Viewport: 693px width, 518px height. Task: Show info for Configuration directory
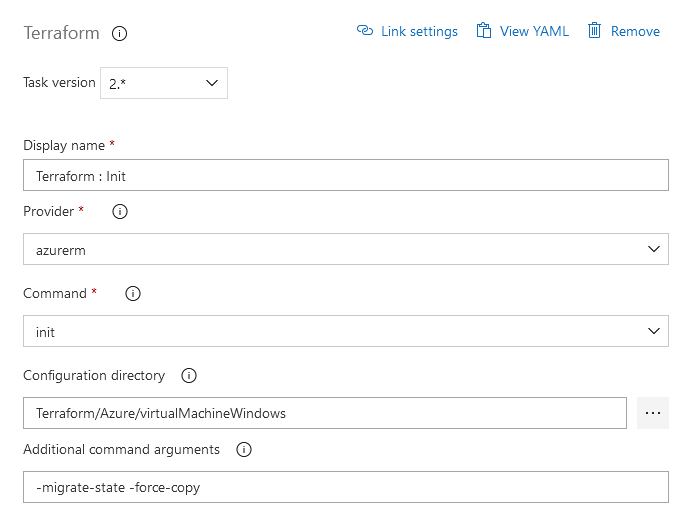(189, 376)
